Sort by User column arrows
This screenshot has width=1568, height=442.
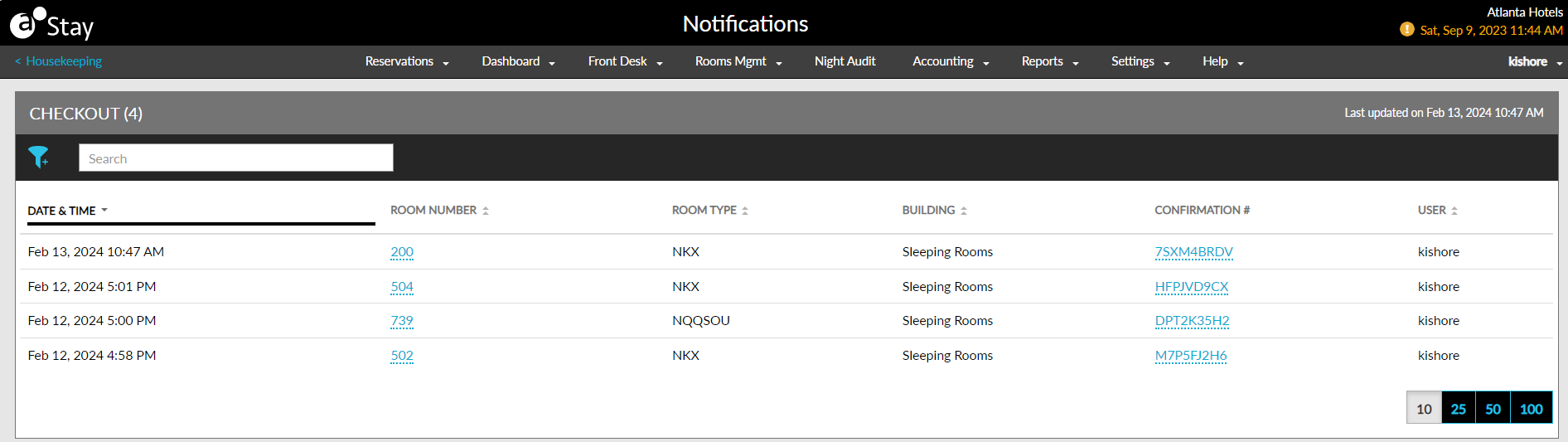click(x=1454, y=211)
